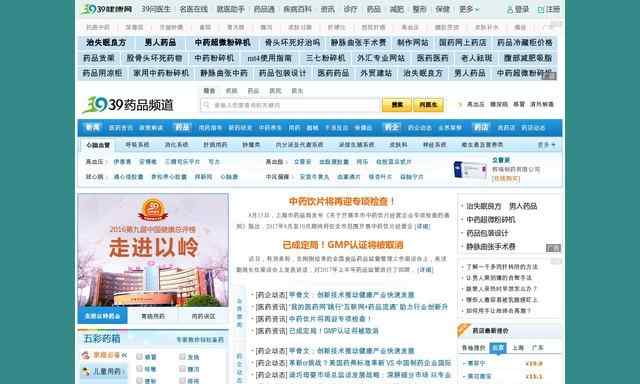The height and width of the screenshot is (384, 640).
Task: Expand the 更多 menu in top navigation
Action: click(x=469, y=9)
